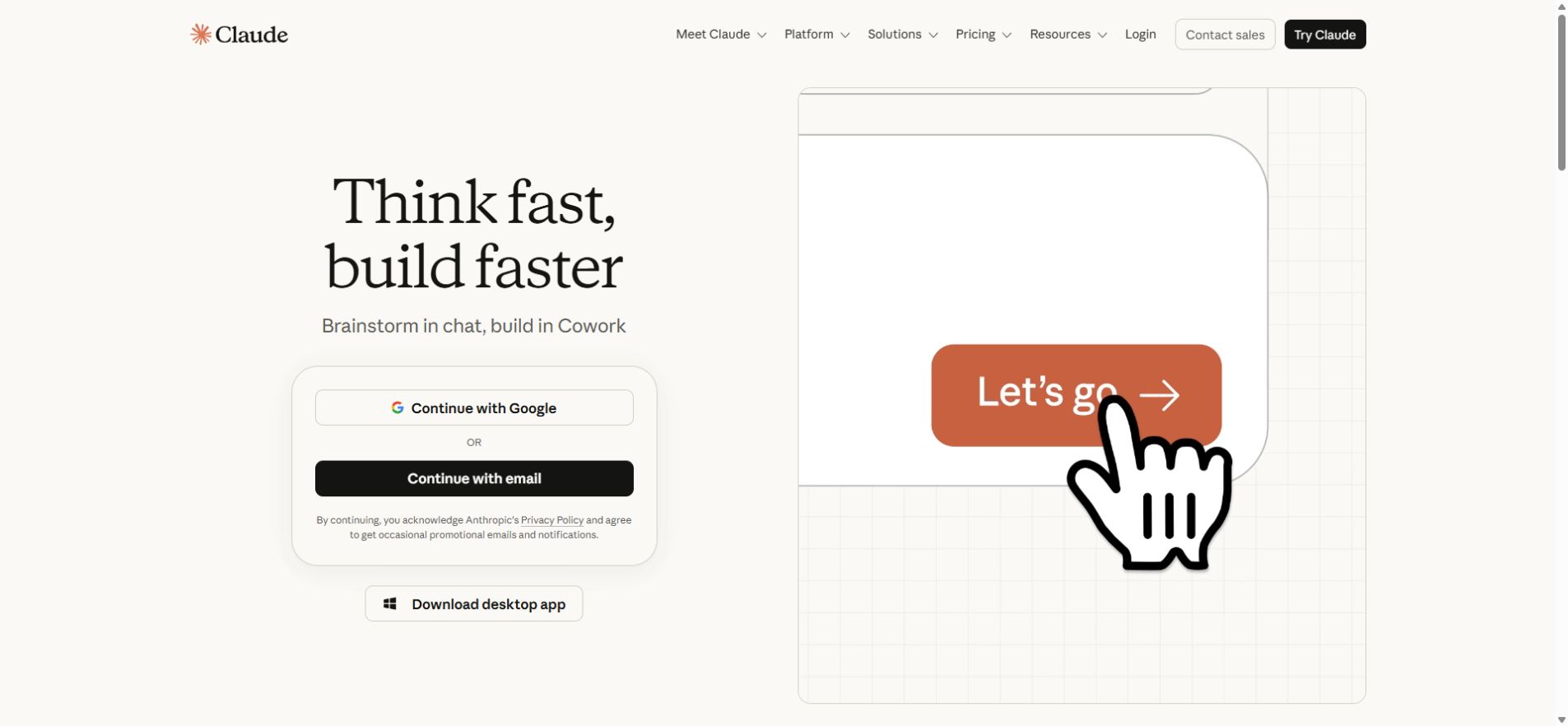Choose Continue with email

[474, 478]
